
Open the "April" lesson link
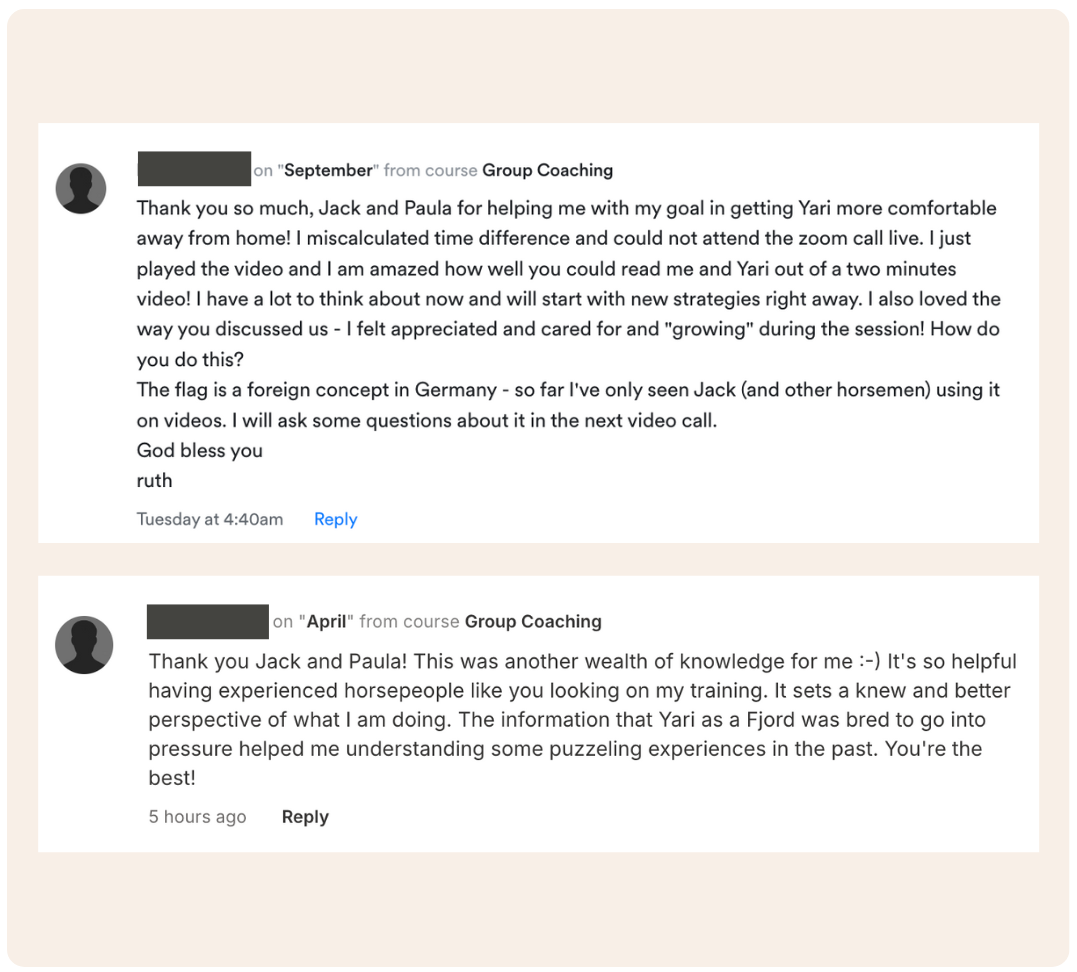click(327, 621)
